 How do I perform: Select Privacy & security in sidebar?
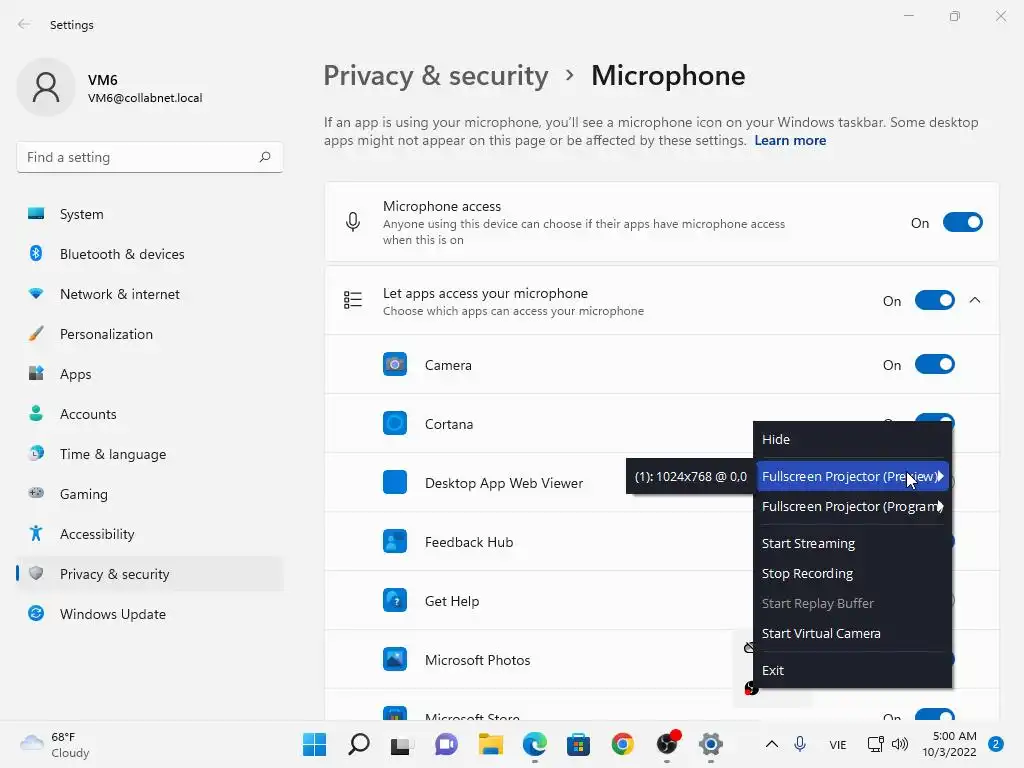(150, 574)
